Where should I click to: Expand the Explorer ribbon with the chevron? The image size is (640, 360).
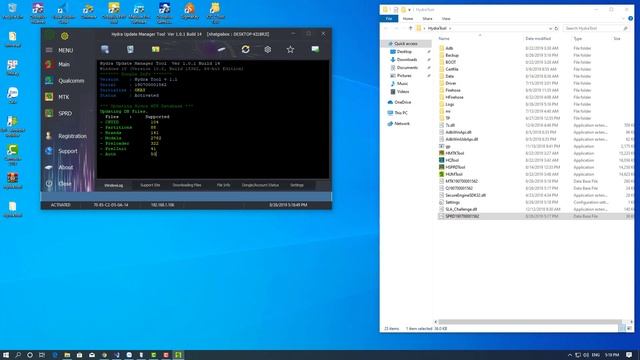623,19
